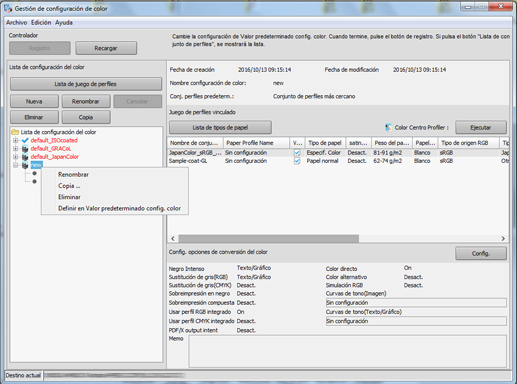Click the Color Centro Profiler icon
Image resolution: width=517 pixels, height=384 pixels.
point(388,127)
